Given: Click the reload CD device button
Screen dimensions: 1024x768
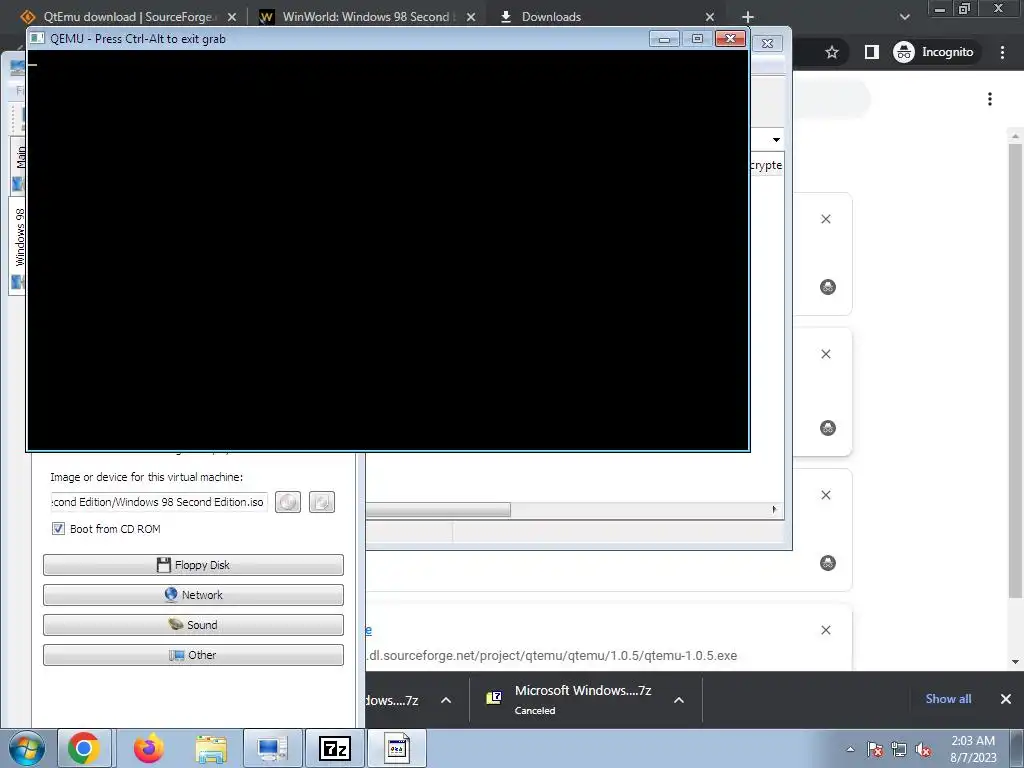Looking at the screenshot, I should point(322,502).
